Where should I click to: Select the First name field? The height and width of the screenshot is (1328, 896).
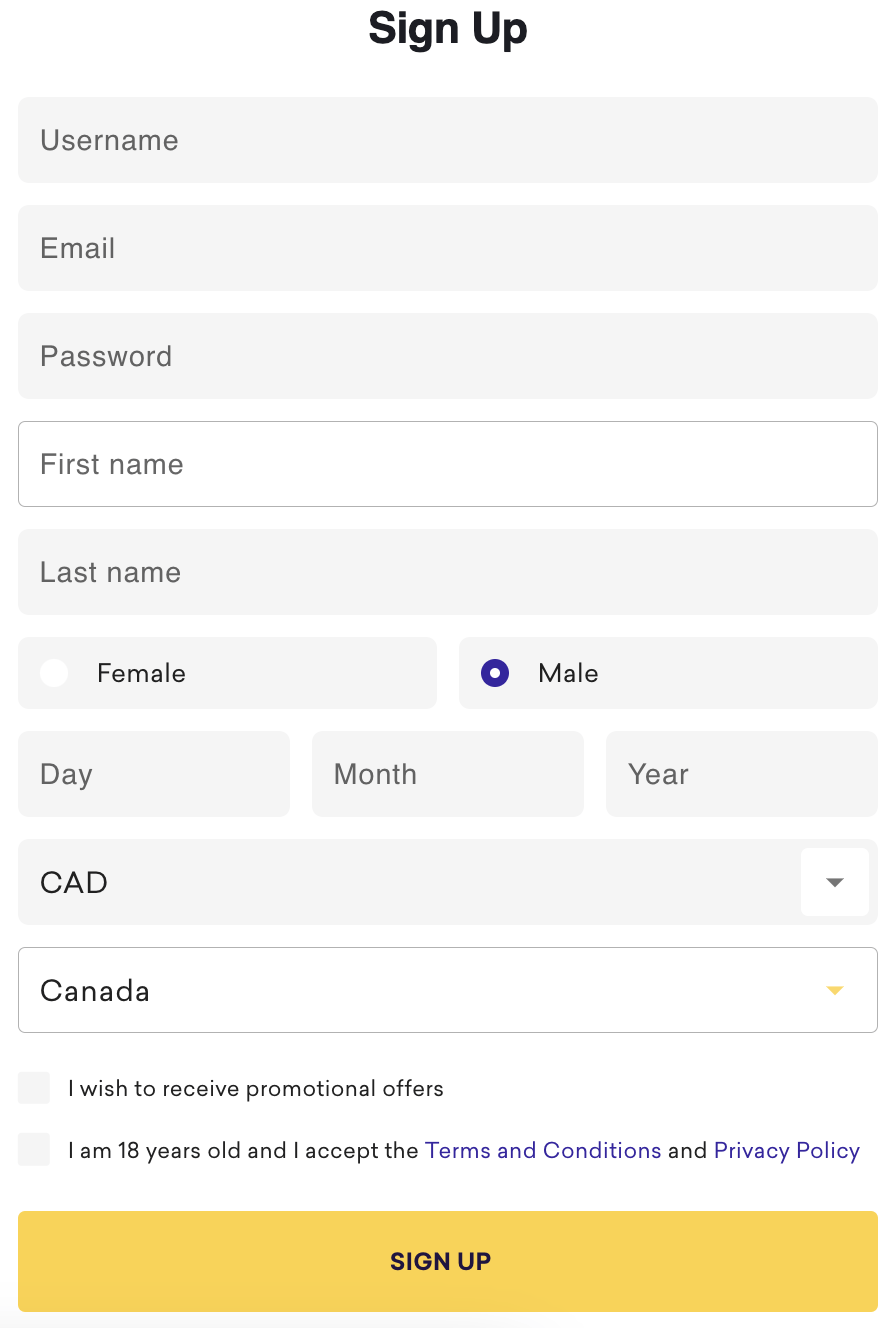click(x=447, y=464)
